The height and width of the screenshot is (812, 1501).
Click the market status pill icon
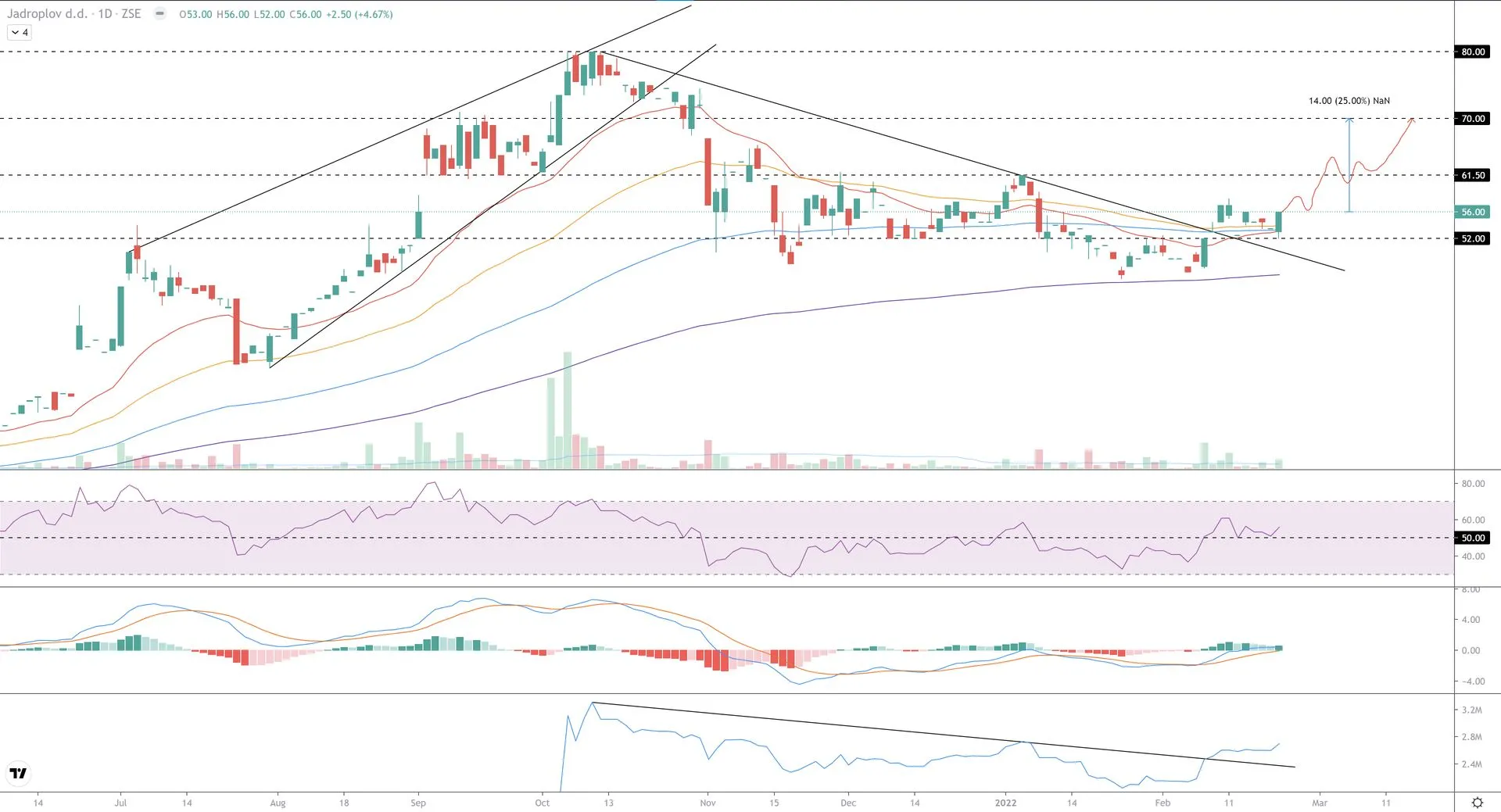click(x=159, y=14)
